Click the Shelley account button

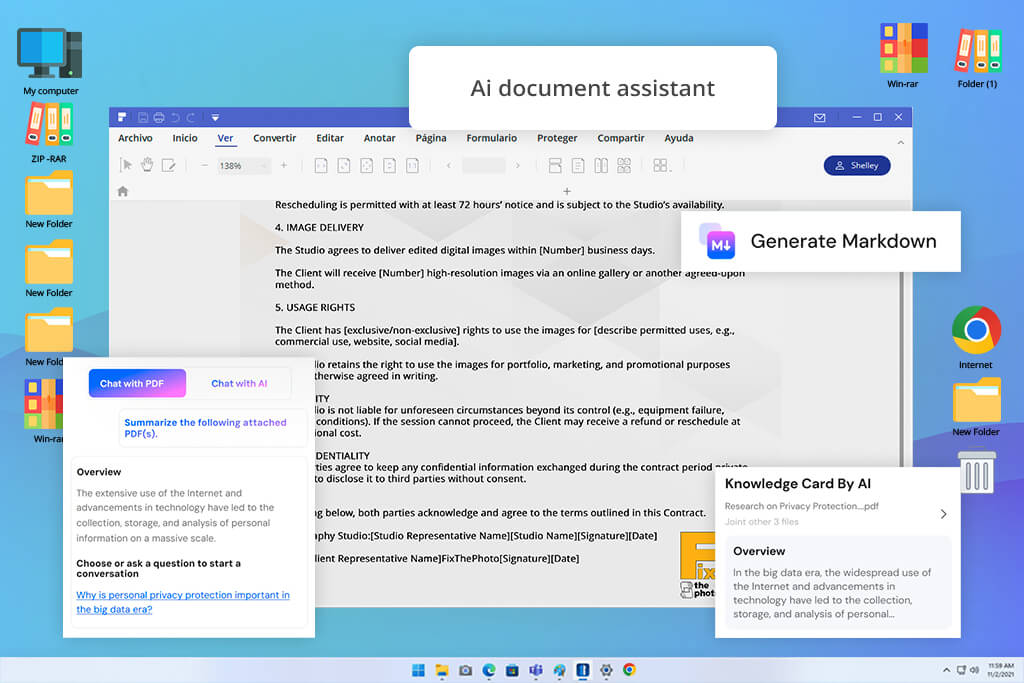tap(857, 165)
